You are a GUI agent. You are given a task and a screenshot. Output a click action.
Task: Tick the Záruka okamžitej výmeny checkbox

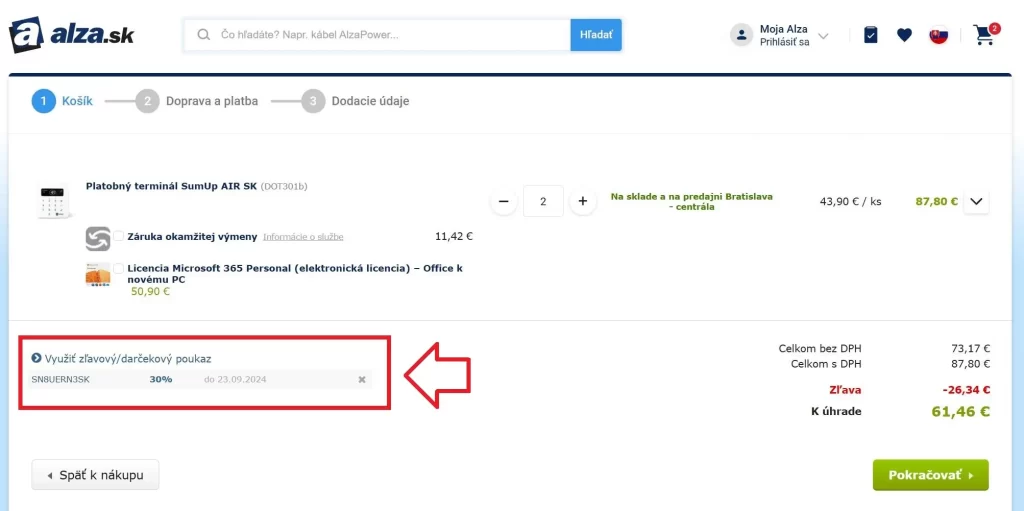(119, 236)
